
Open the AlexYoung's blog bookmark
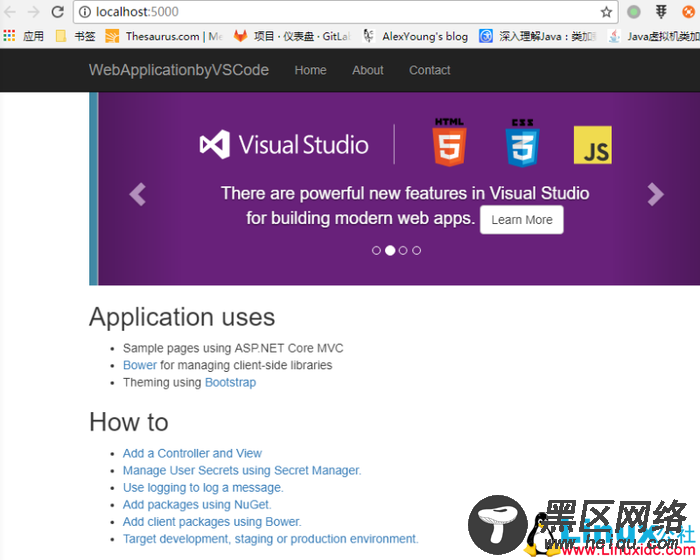tap(416, 36)
